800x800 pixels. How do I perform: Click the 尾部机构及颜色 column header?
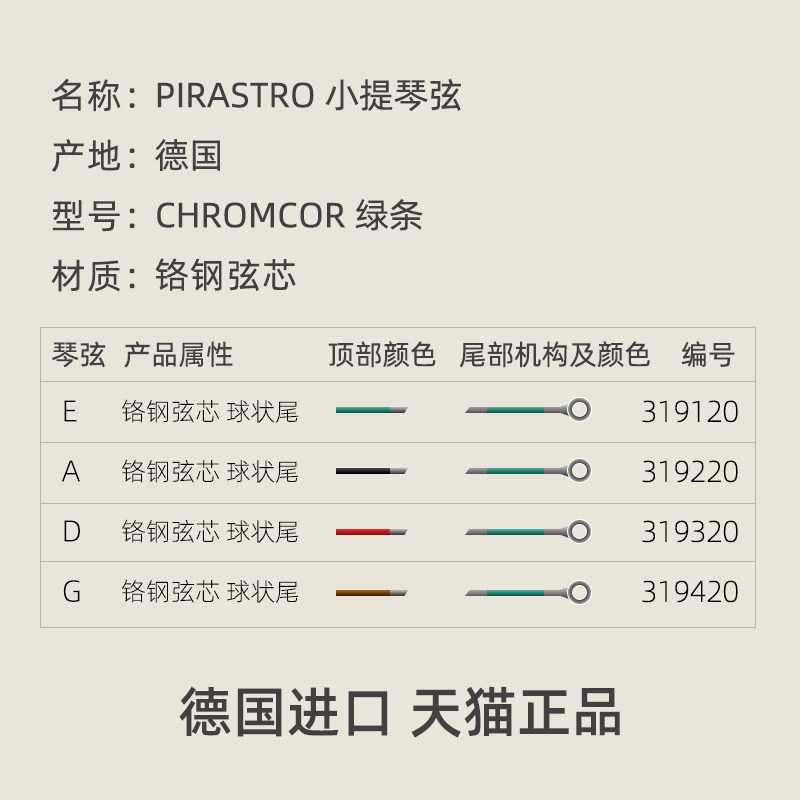[x=555, y=355]
